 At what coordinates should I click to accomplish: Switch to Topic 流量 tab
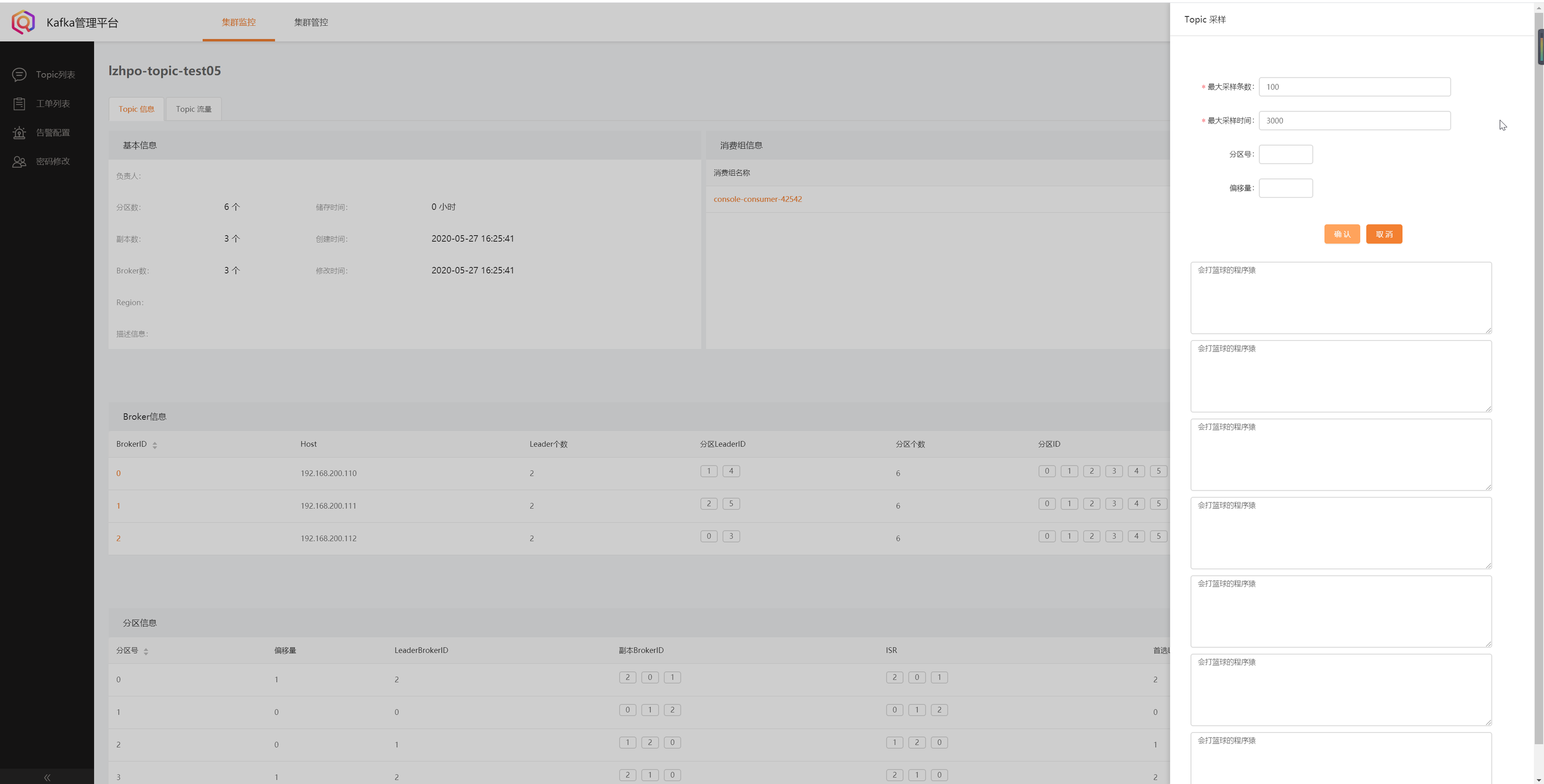[x=194, y=109]
